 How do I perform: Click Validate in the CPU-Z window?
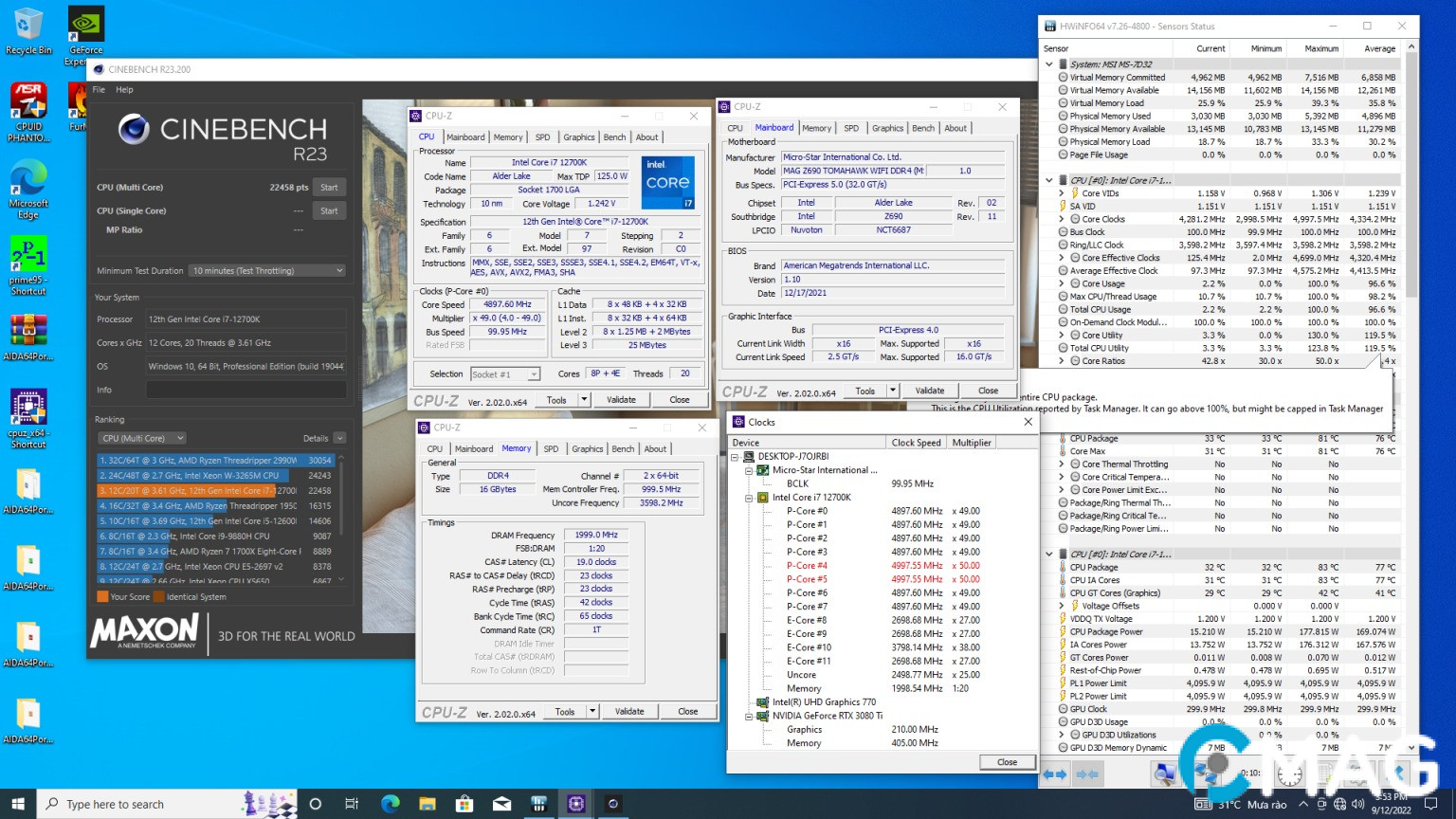[622, 399]
